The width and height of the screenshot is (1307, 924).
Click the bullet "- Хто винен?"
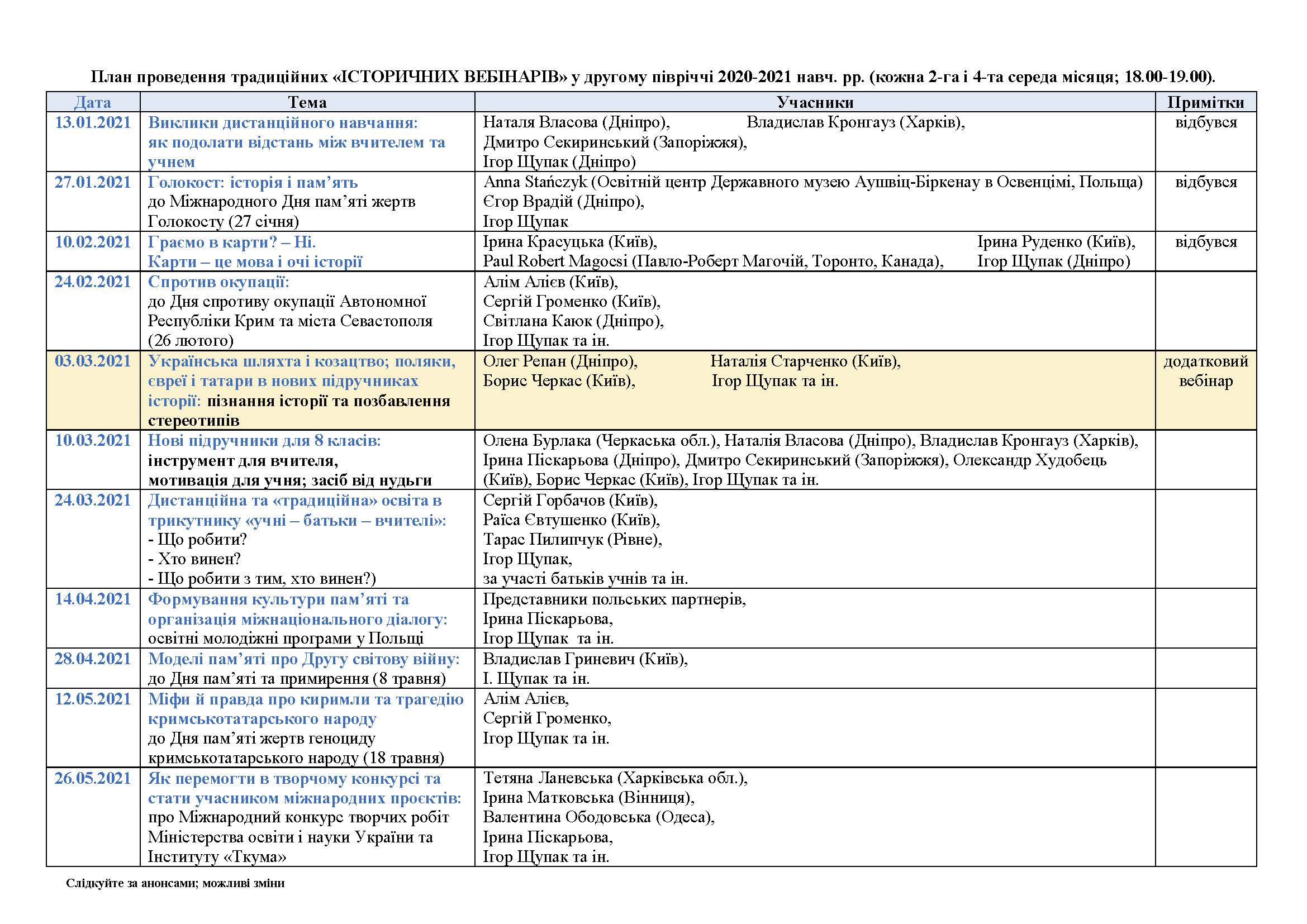[x=194, y=559]
